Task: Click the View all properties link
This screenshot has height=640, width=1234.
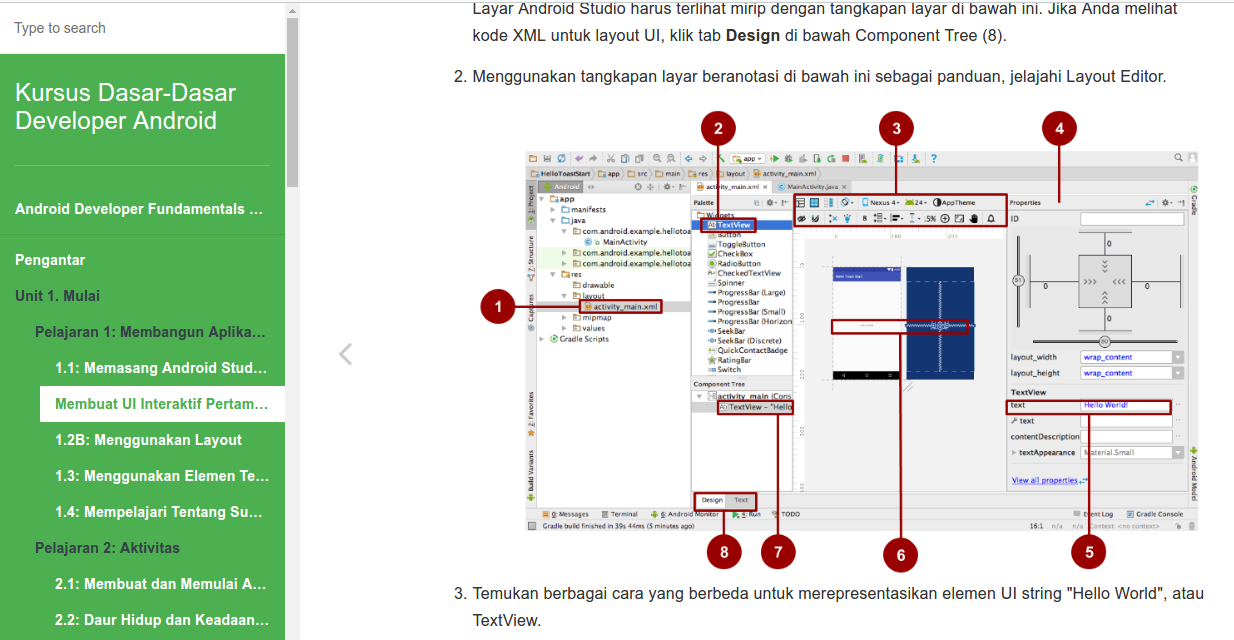Action: point(1045,481)
